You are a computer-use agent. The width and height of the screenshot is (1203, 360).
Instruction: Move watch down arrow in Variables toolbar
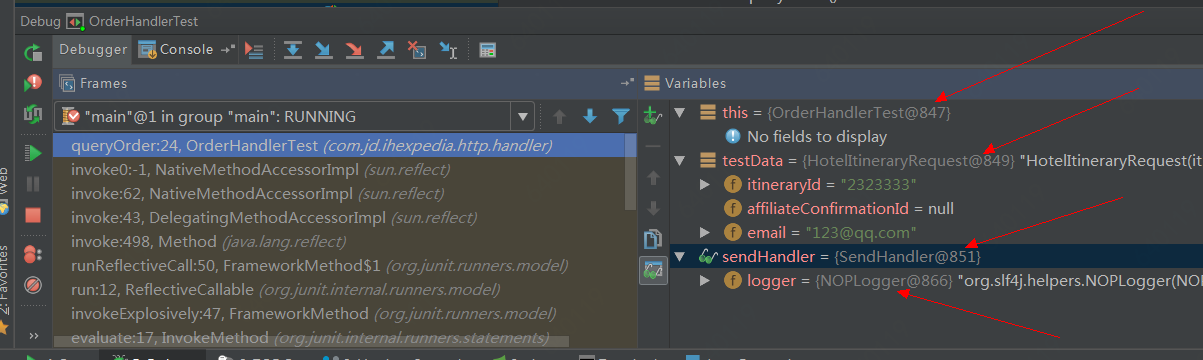[x=653, y=208]
